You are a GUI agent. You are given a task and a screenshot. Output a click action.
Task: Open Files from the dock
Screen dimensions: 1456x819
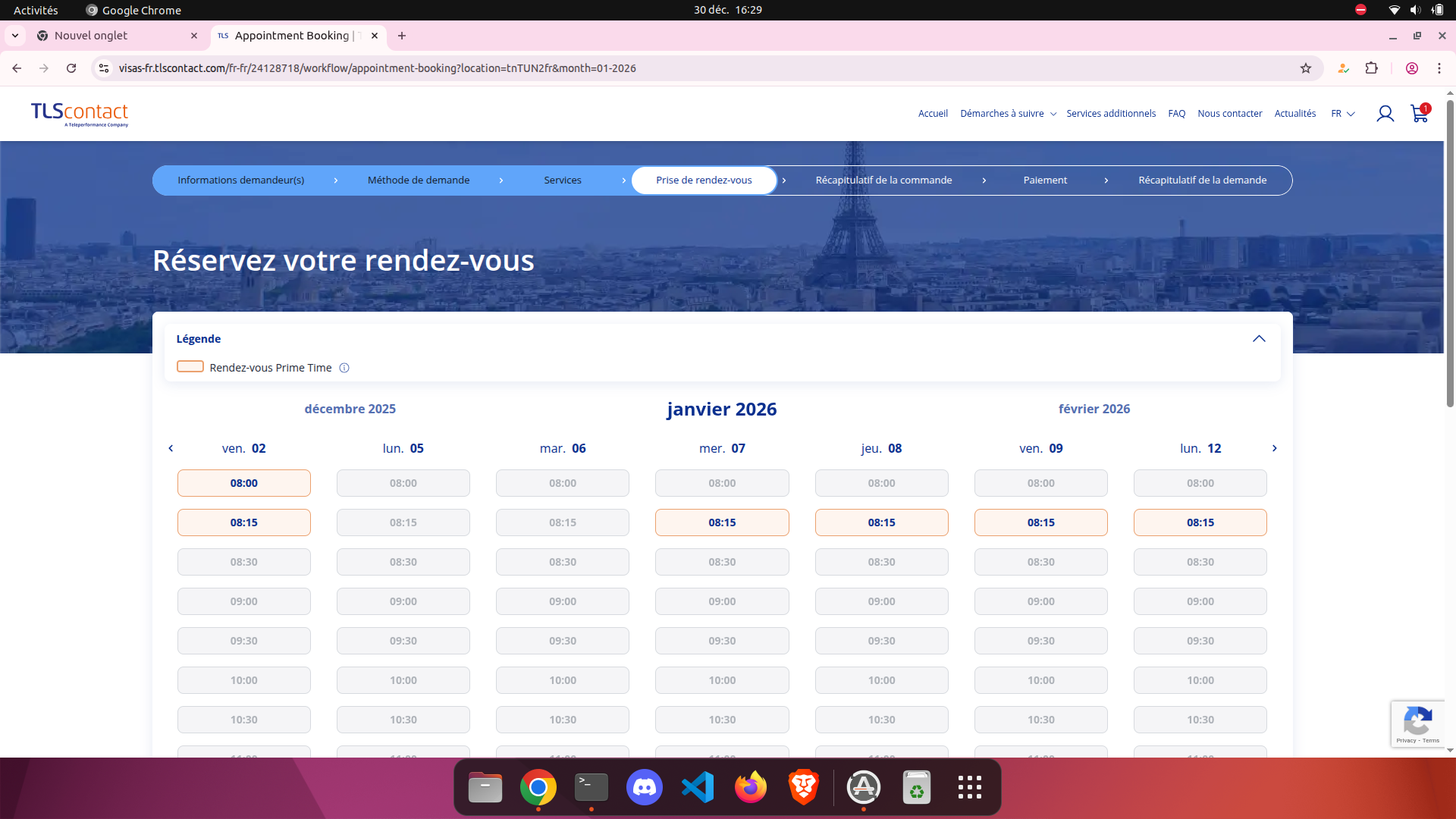(x=485, y=788)
